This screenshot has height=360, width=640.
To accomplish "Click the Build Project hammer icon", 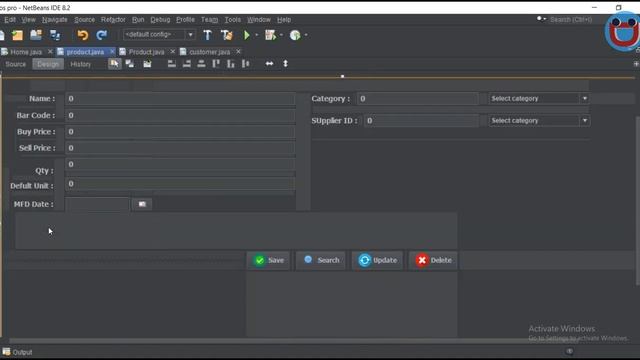I will (207, 35).
